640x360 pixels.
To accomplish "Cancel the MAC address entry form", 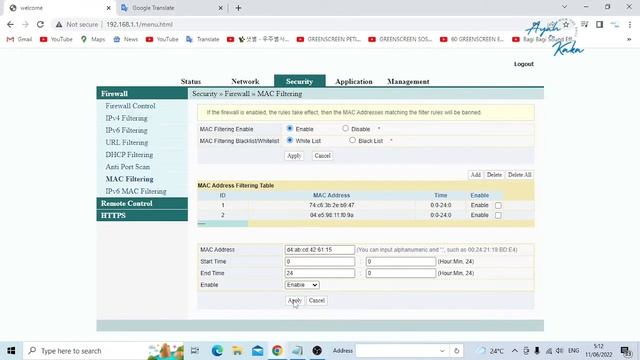I will (x=317, y=300).
